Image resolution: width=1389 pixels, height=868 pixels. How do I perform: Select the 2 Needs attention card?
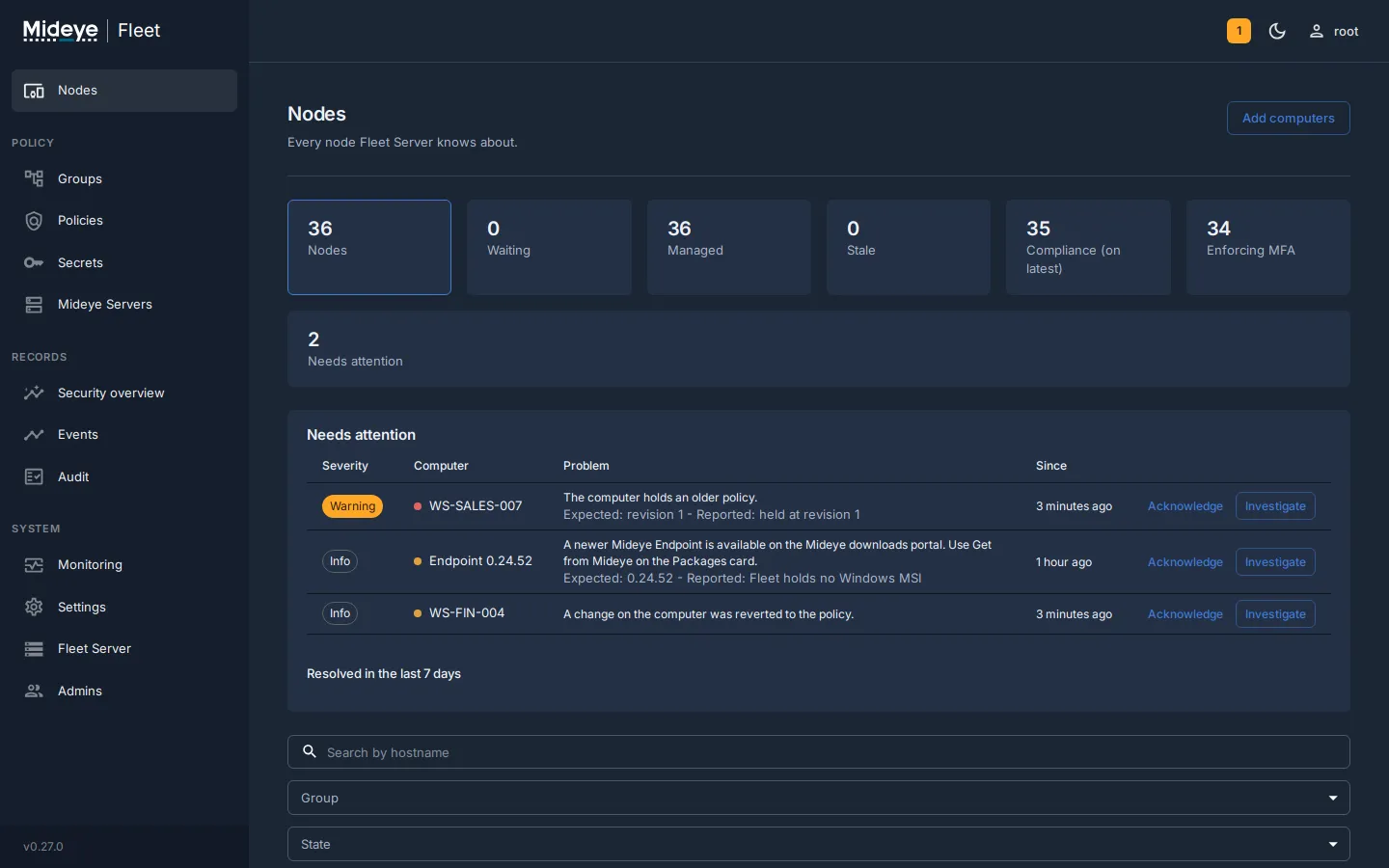click(818, 349)
